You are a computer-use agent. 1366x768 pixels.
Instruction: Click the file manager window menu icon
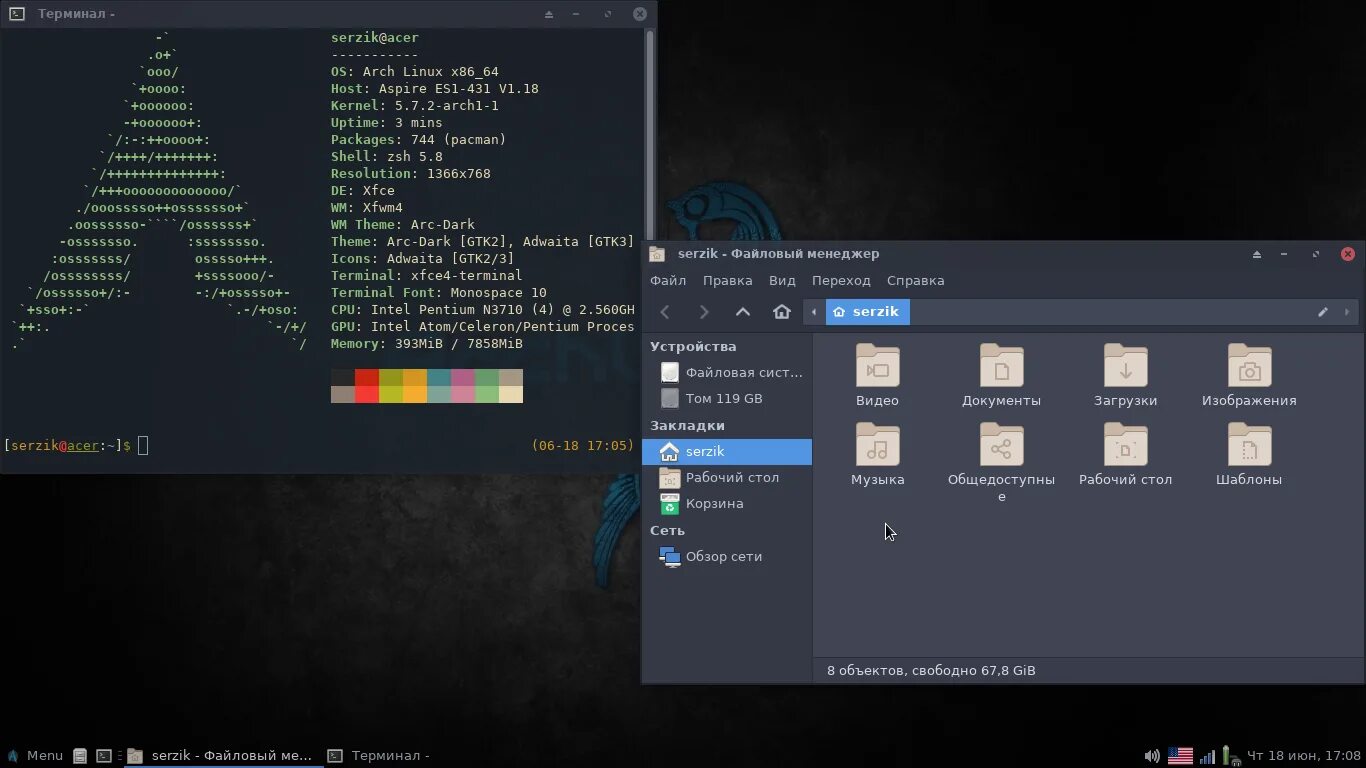656,254
